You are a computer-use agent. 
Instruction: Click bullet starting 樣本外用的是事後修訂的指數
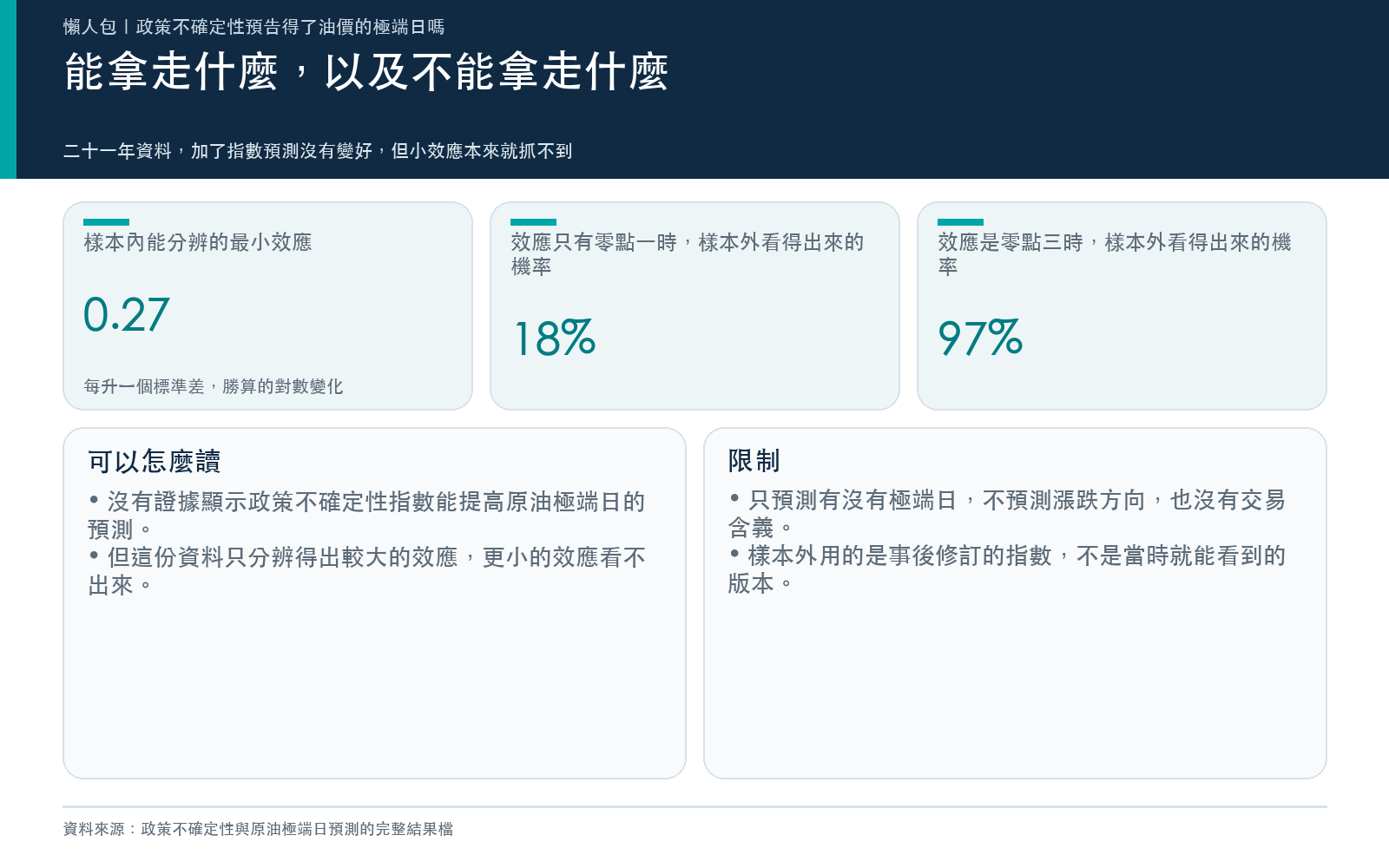[x=1007, y=569]
